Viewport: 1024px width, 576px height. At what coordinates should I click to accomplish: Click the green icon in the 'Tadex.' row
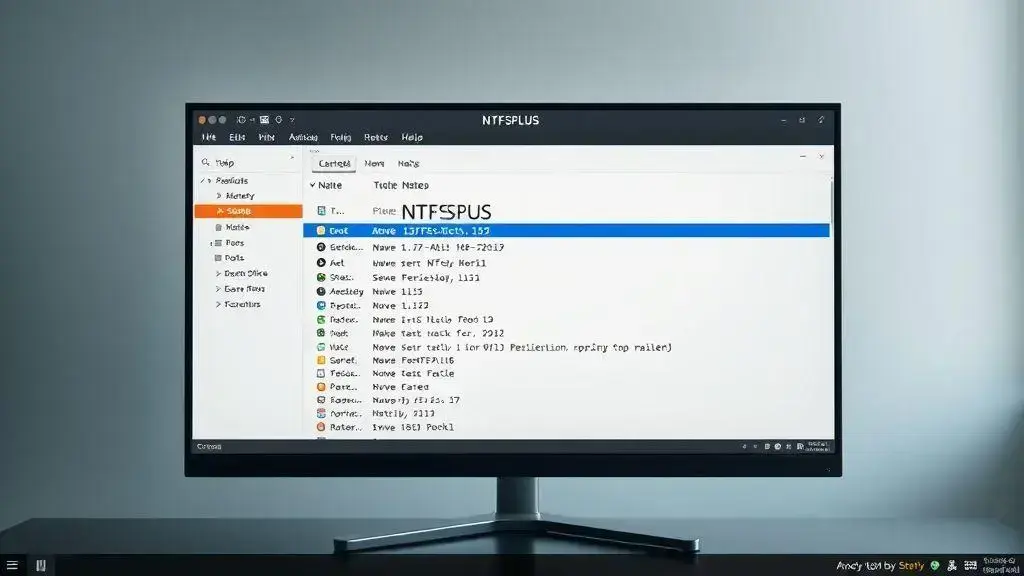[x=321, y=320]
